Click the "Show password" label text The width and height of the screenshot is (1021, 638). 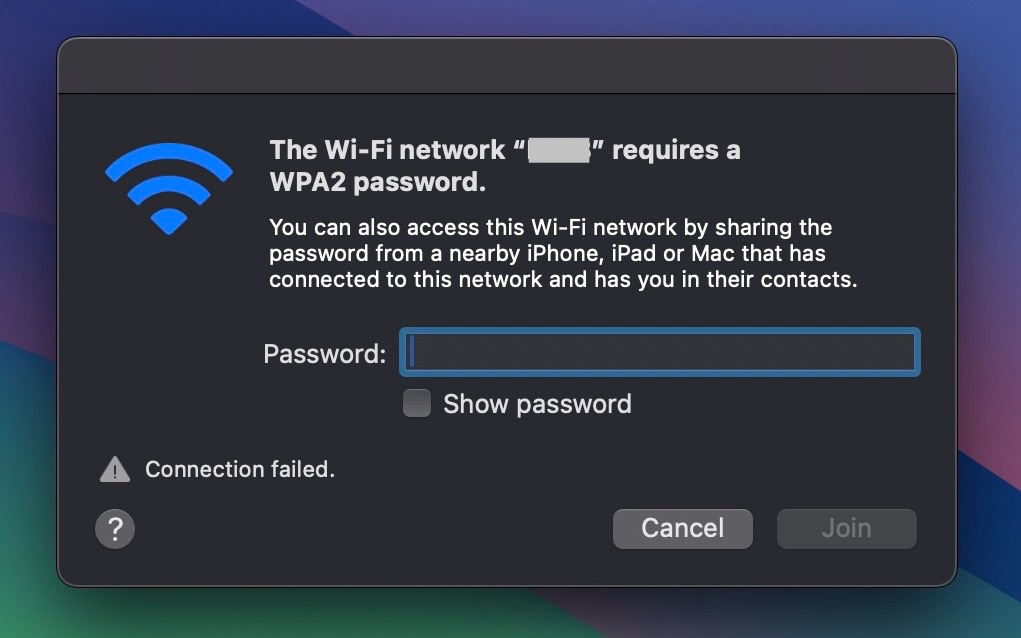pos(537,404)
